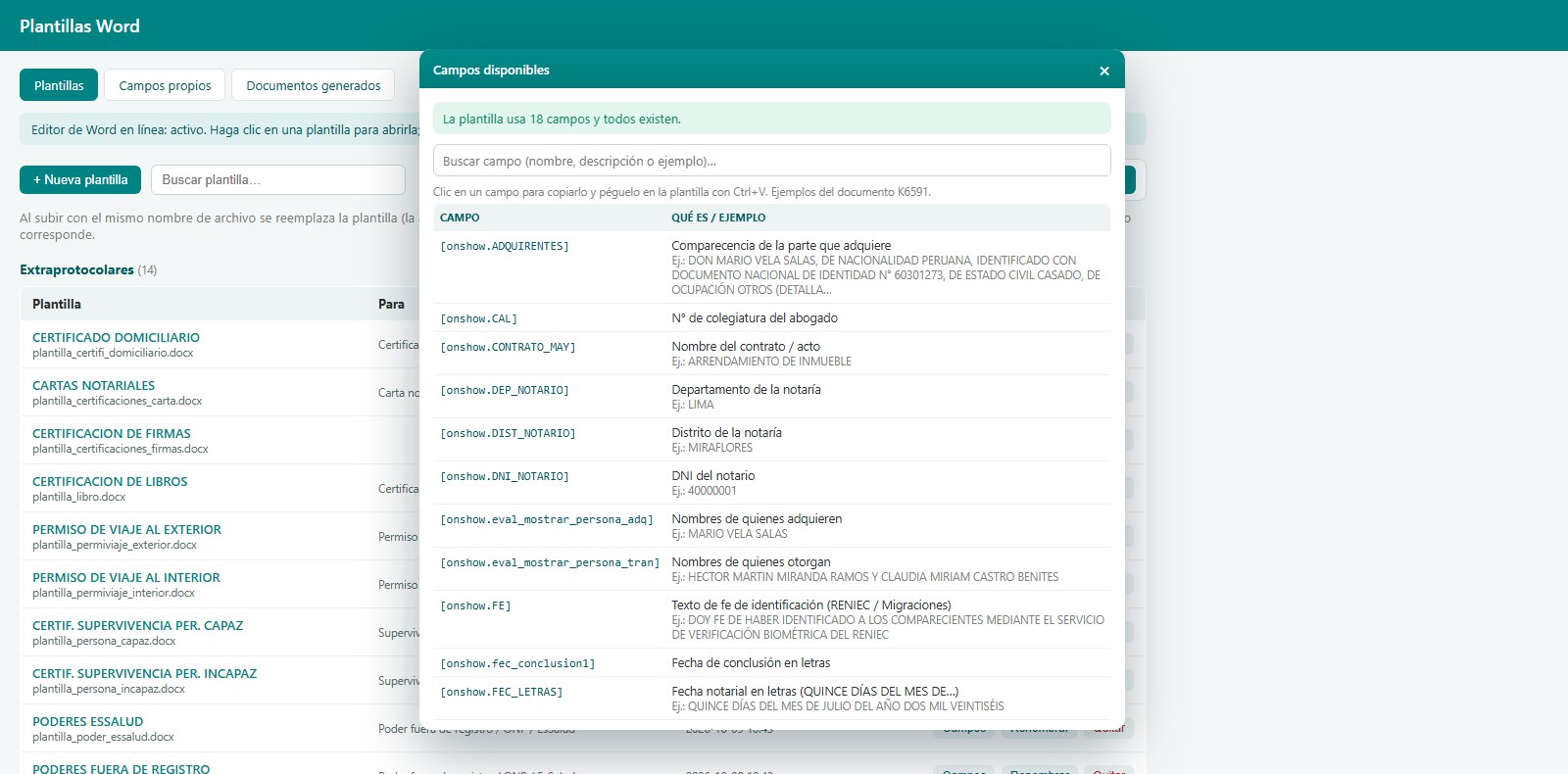Image resolution: width=1568 pixels, height=774 pixels.
Task: Copy the [onshow.FEC_LETRAS] field
Action: [x=502, y=692]
